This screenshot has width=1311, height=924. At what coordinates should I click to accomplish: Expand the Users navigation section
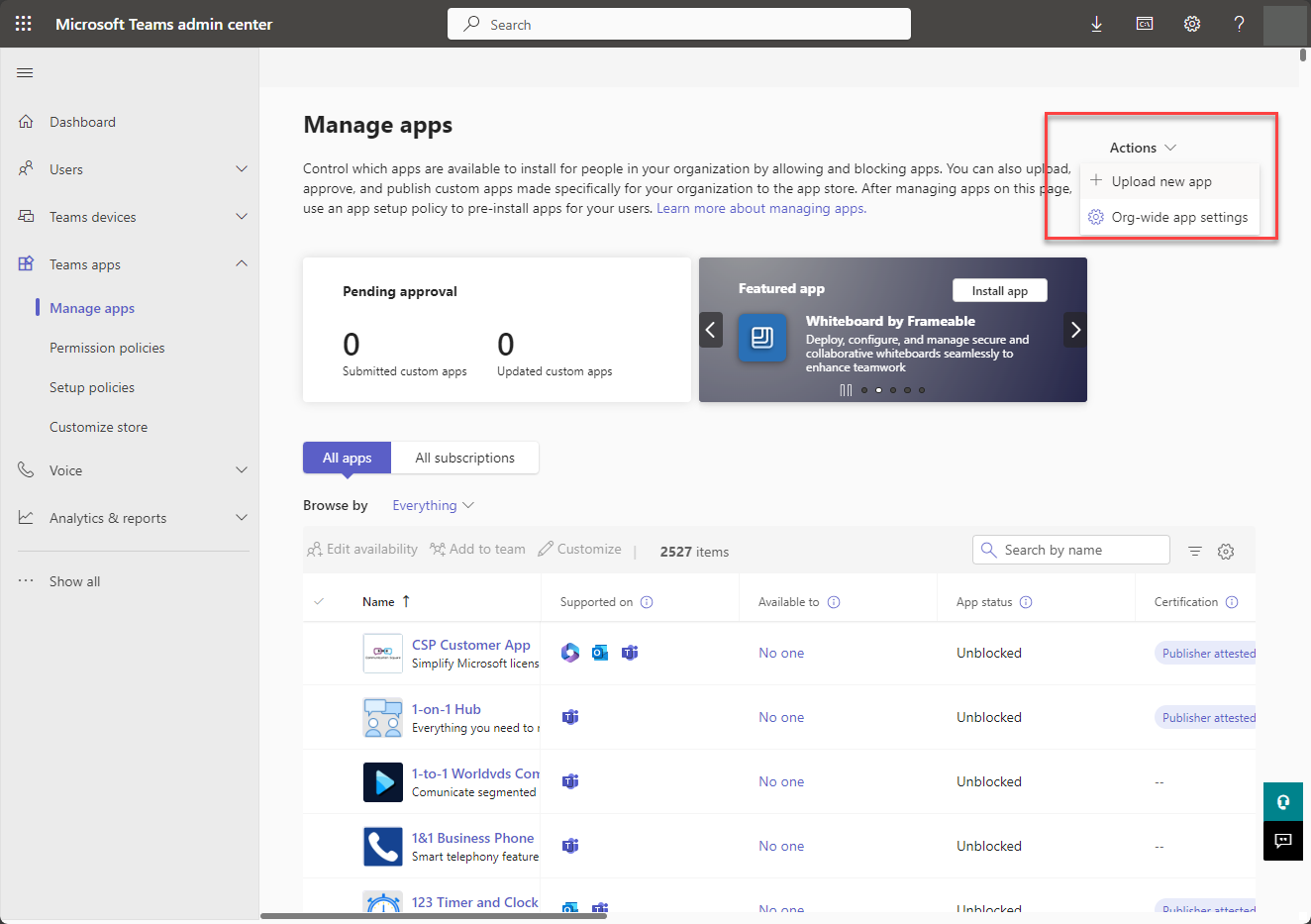click(242, 169)
